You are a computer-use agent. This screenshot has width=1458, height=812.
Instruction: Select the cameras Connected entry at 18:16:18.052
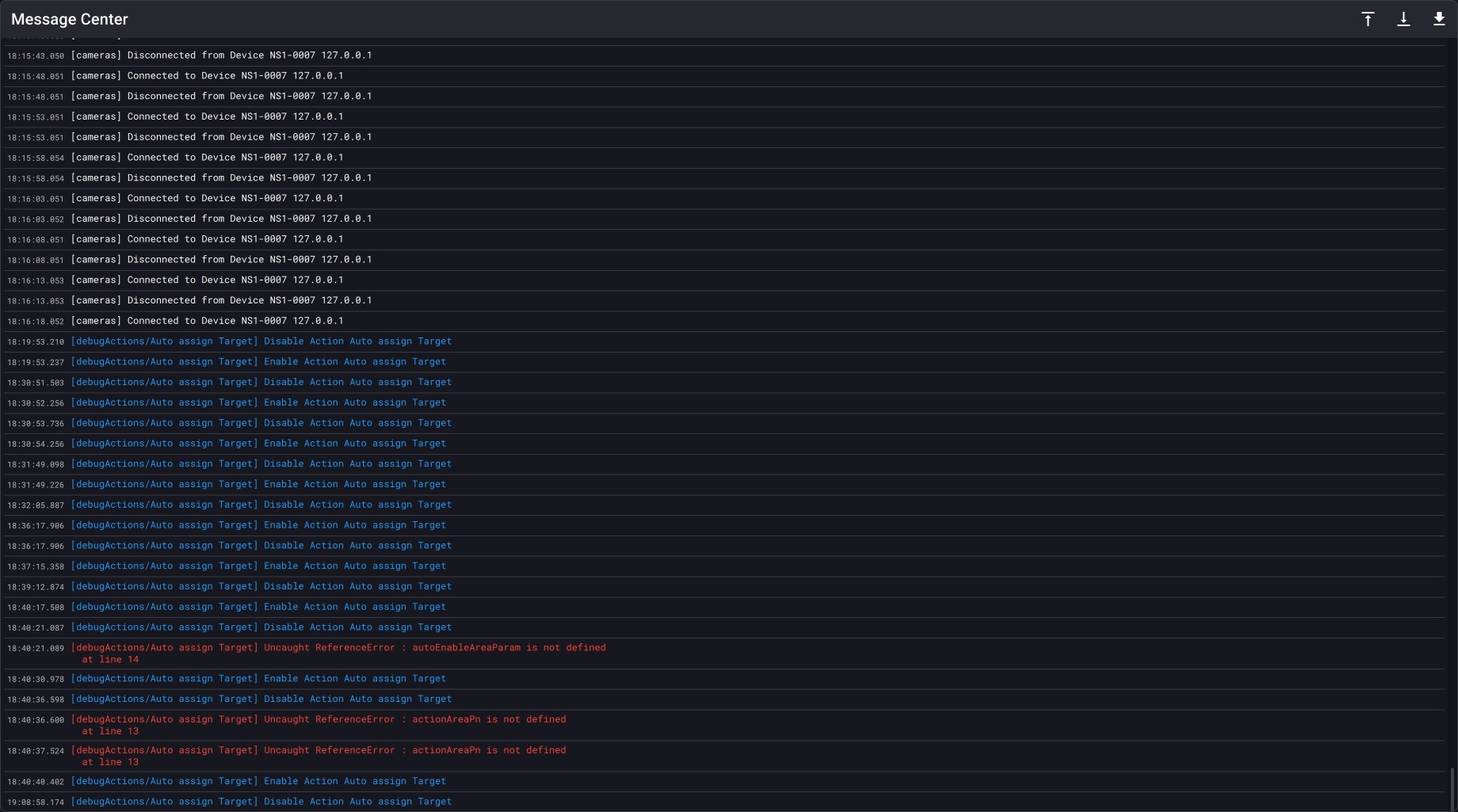point(207,321)
